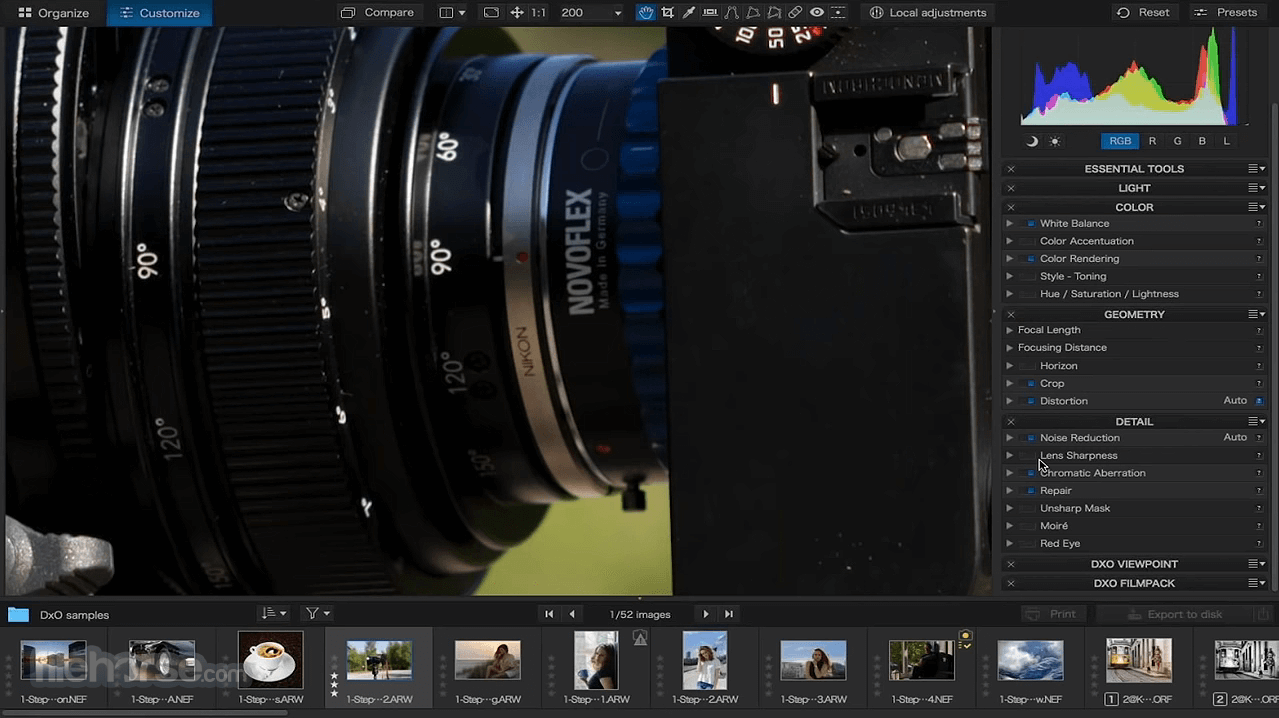Go to first image in filmstrip

[x=549, y=614]
